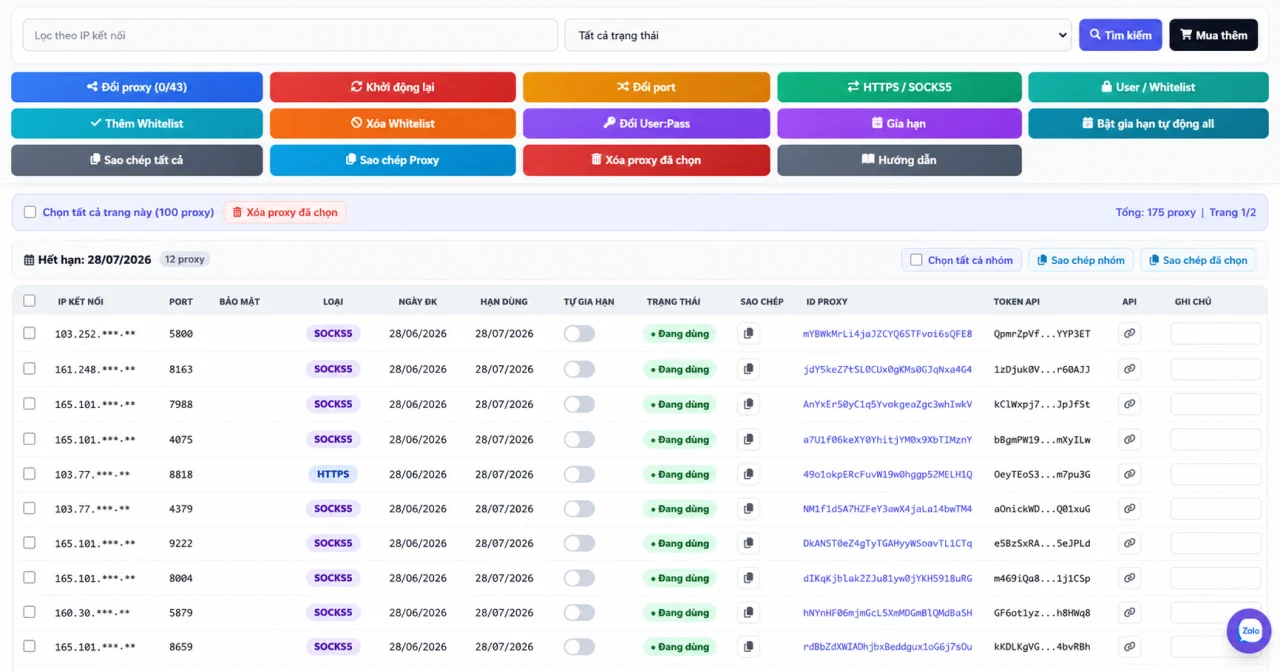Click large red 'Xóa proxy đã chọn' button
This screenshot has width=1280, height=672.
click(x=646, y=160)
